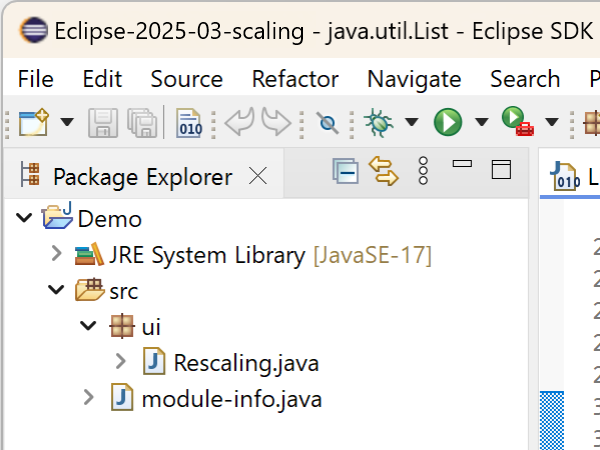
Task: Click the class file editor tab icon
Action: pos(565,176)
